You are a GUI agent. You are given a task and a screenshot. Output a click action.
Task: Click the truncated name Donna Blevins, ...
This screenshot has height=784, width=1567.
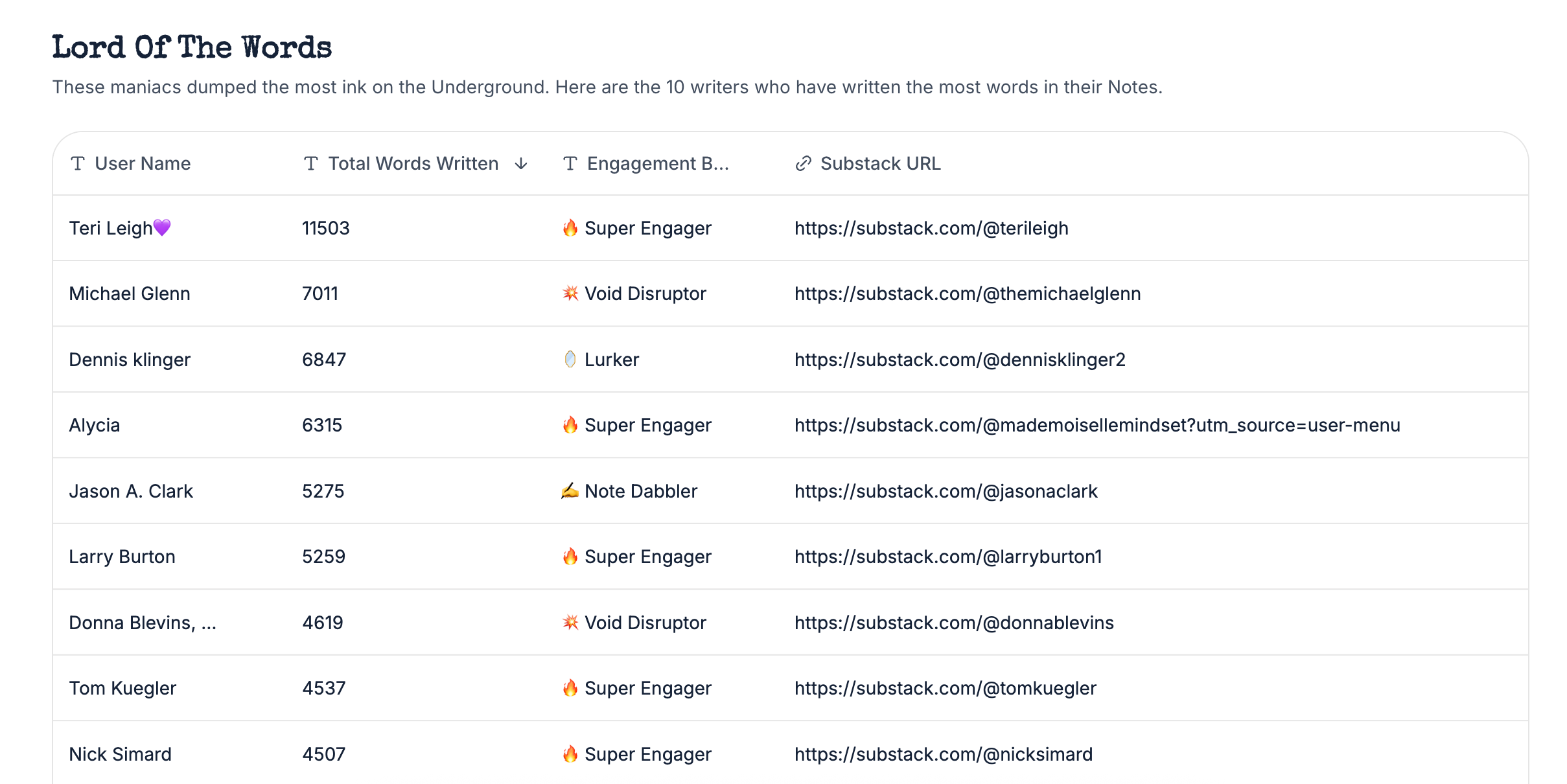click(143, 623)
